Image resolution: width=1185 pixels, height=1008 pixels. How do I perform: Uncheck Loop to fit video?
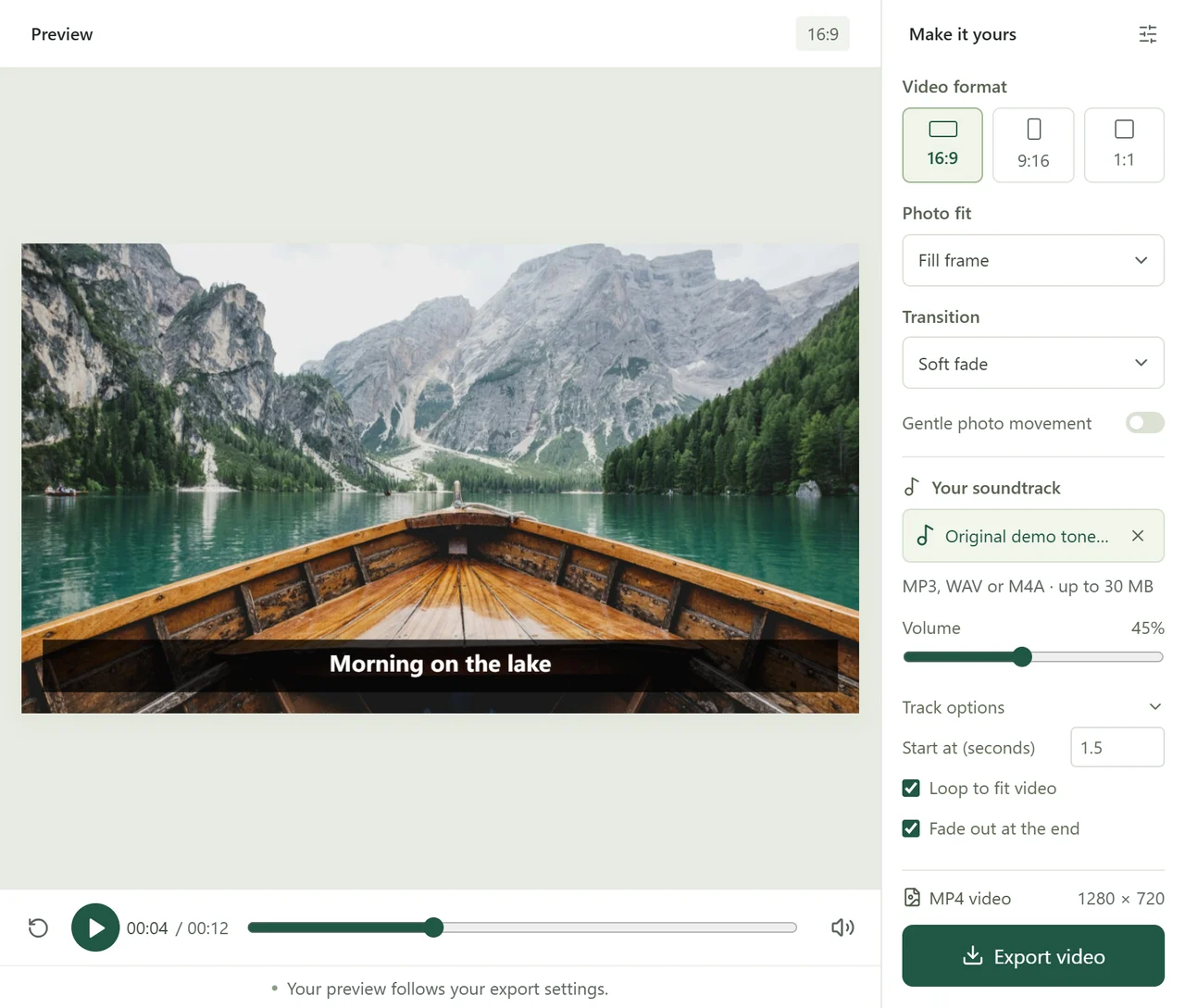[911, 788]
